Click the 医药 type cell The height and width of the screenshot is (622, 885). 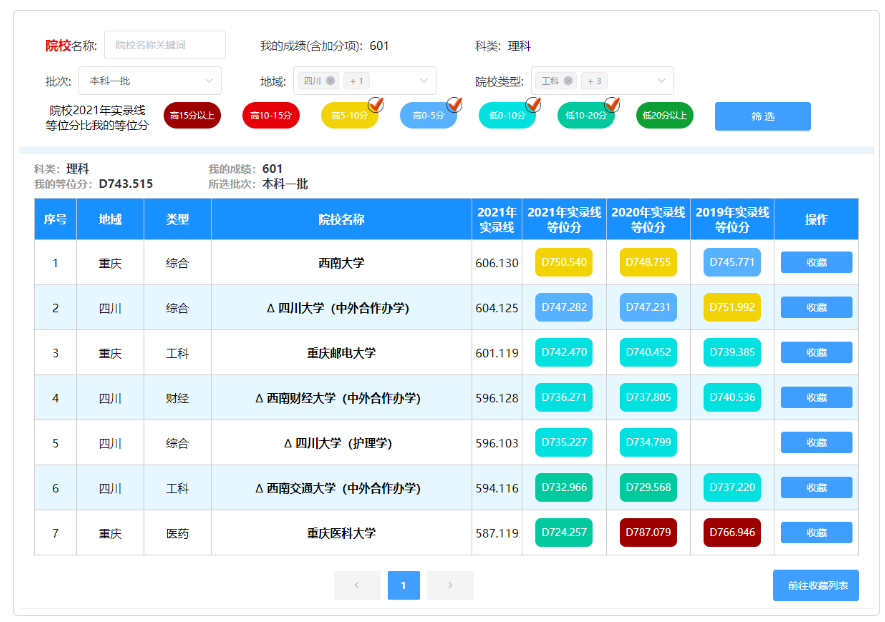[177, 533]
